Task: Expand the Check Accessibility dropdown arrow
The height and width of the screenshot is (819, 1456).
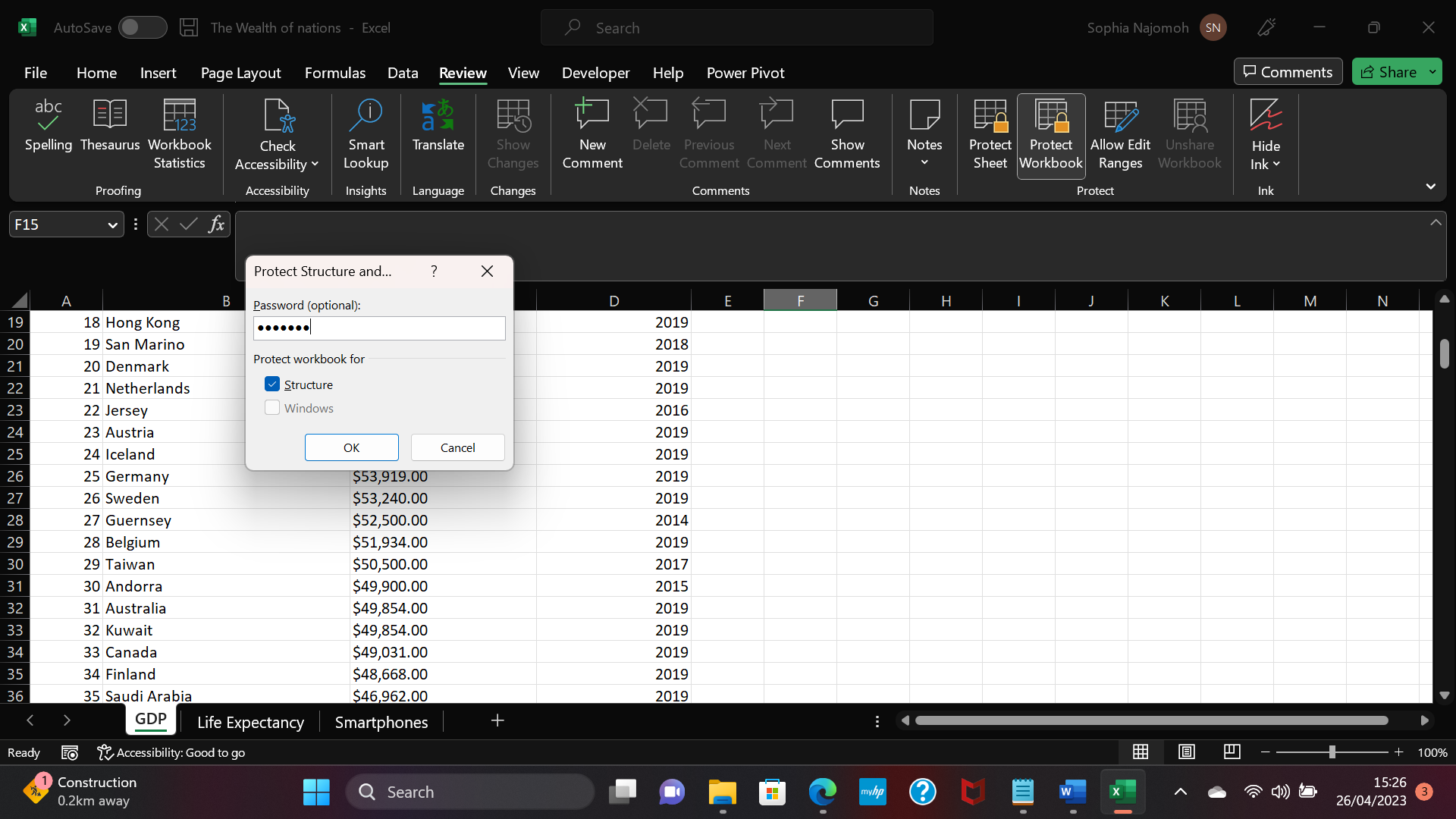Action: click(315, 163)
